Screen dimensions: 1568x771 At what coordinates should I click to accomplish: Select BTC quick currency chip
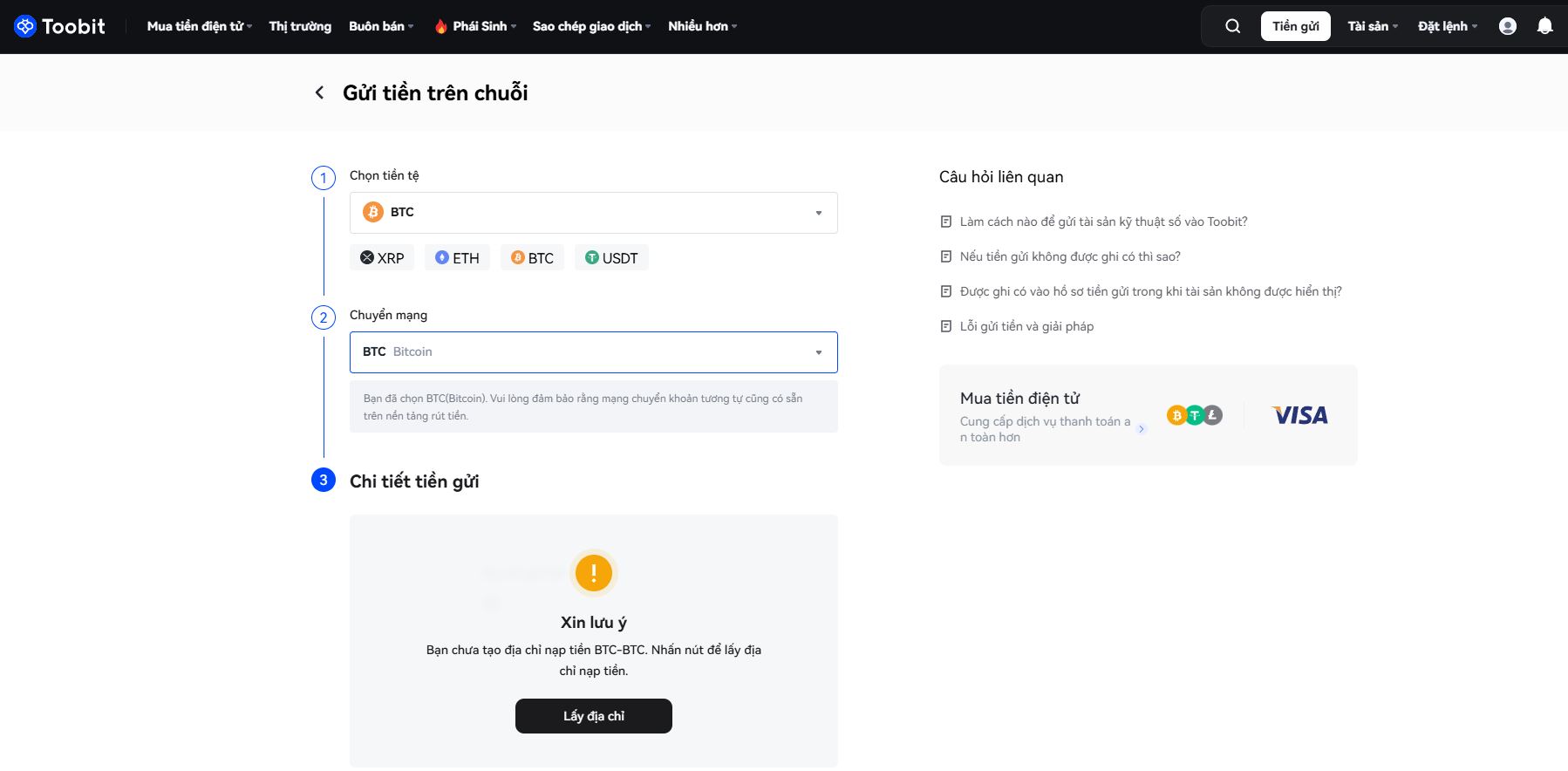tap(532, 258)
